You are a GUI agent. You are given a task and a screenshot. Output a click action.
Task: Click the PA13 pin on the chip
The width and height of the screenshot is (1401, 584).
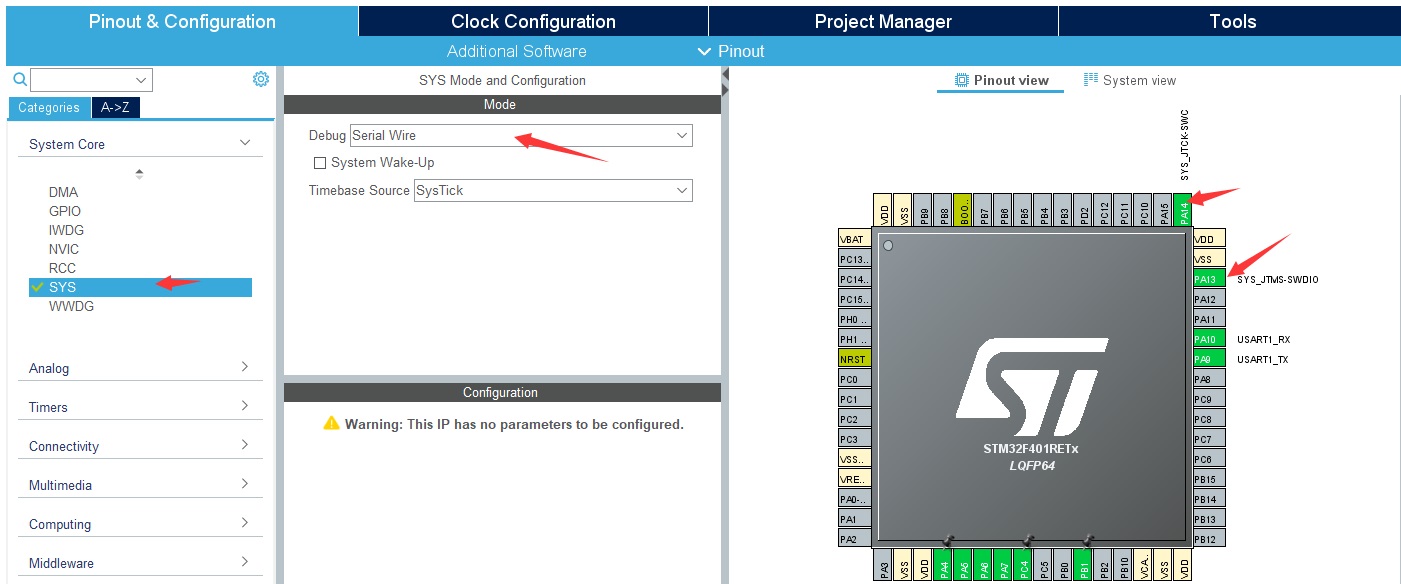coord(1209,279)
